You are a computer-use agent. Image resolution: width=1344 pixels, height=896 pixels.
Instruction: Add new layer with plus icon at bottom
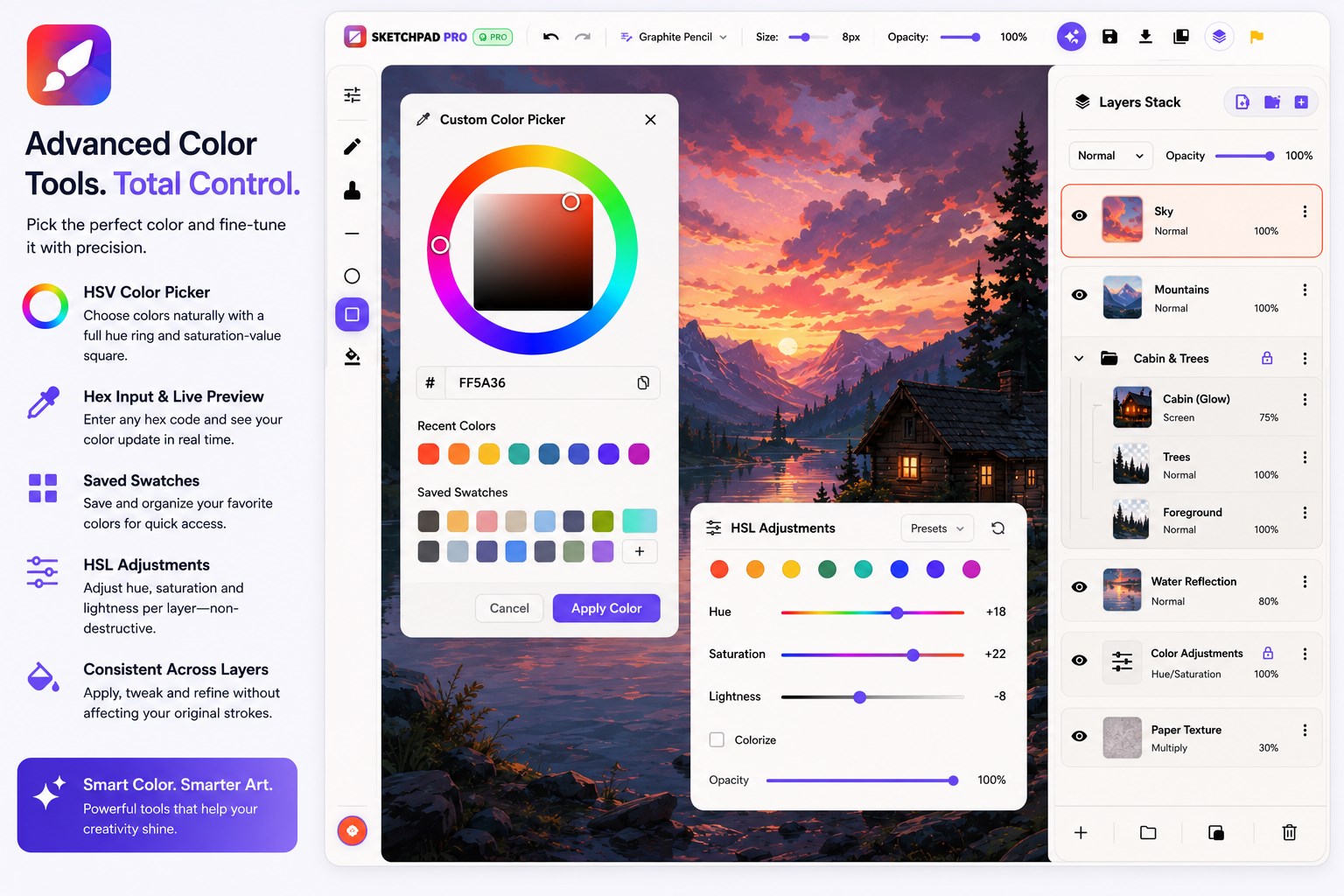1081,832
